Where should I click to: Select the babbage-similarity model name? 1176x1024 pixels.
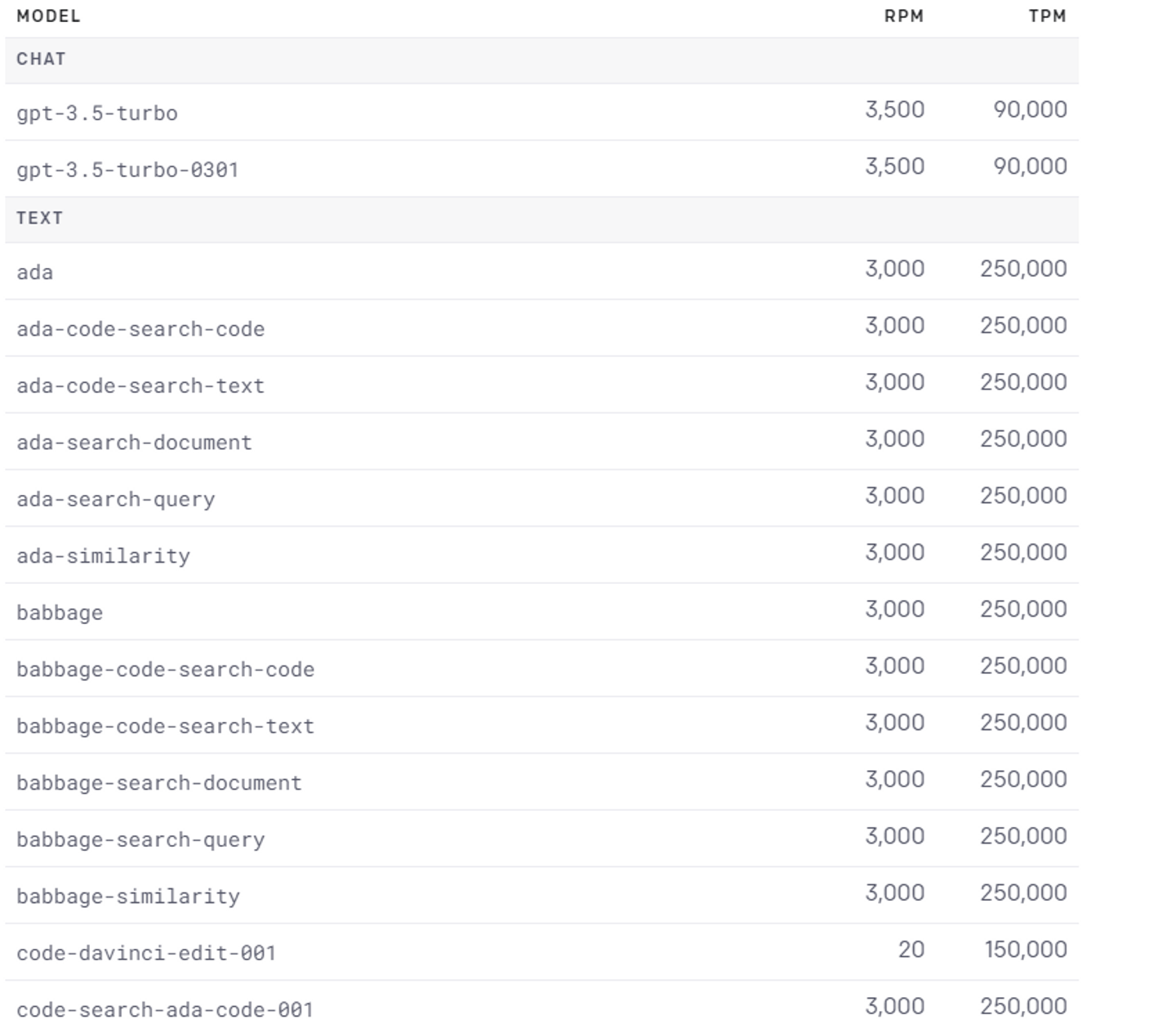tap(128, 897)
